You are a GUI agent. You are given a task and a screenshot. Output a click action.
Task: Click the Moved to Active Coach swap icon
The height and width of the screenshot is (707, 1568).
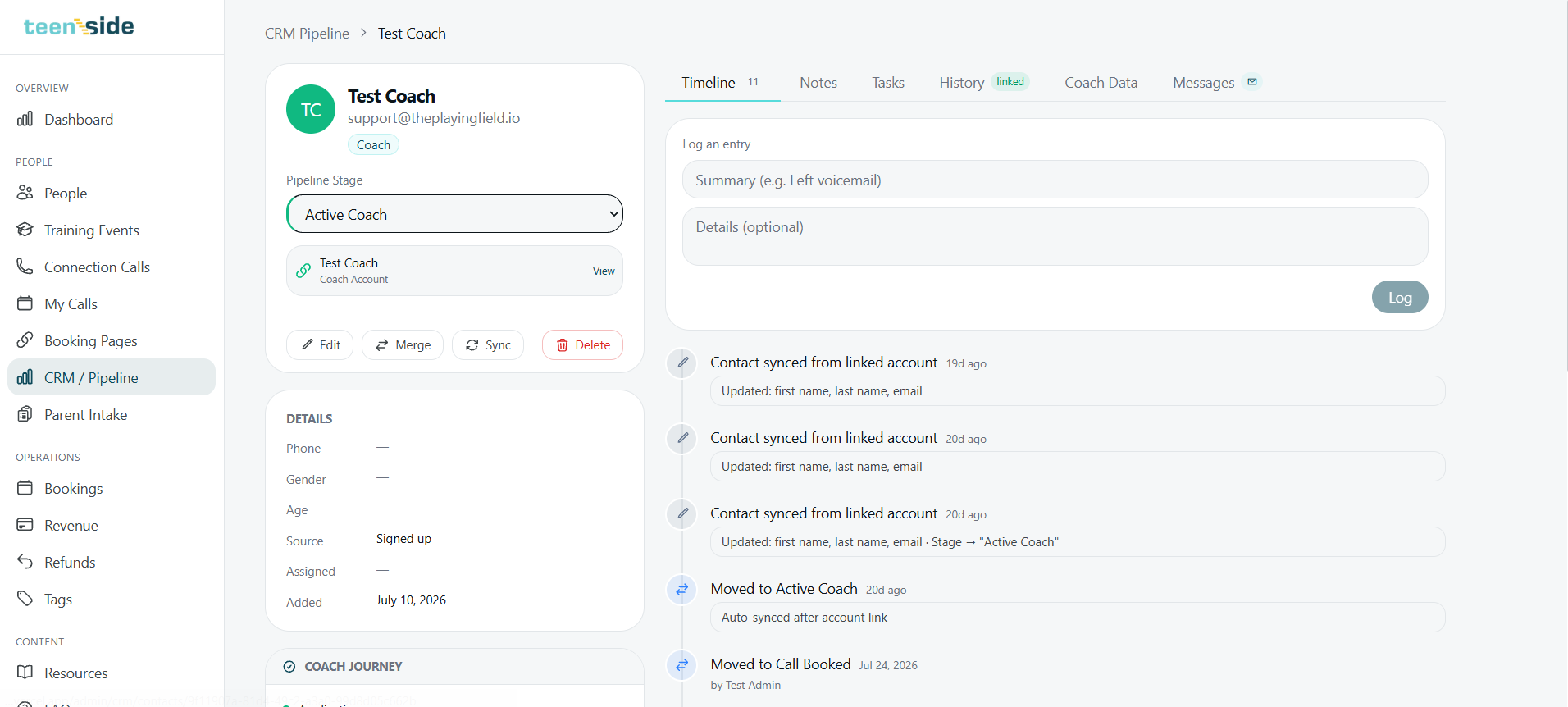click(x=682, y=589)
